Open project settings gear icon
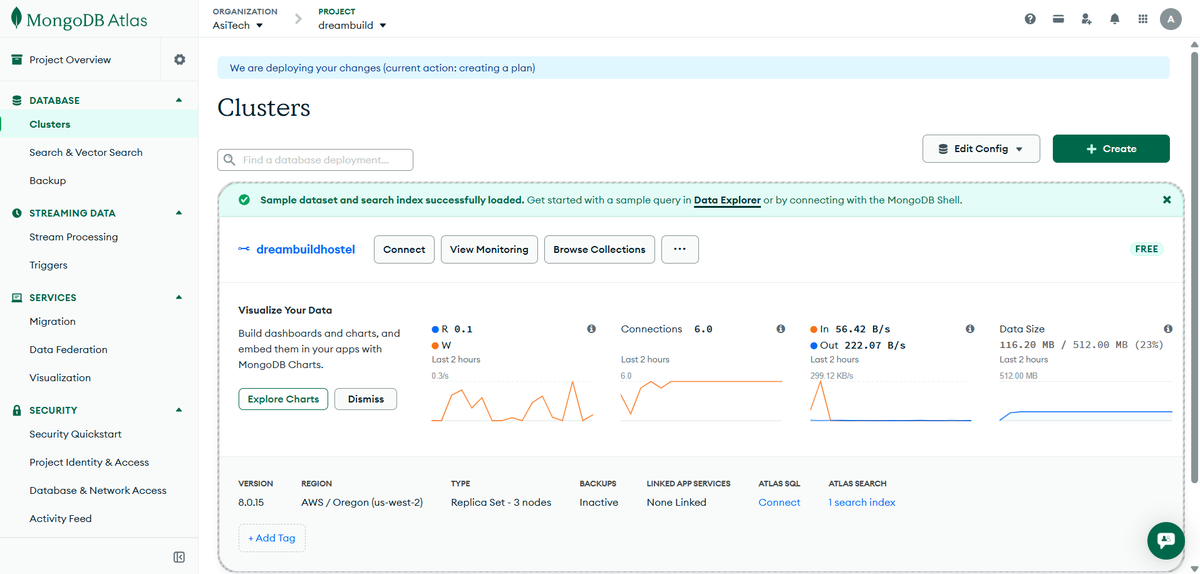This screenshot has width=1200, height=574. tap(180, 60)
